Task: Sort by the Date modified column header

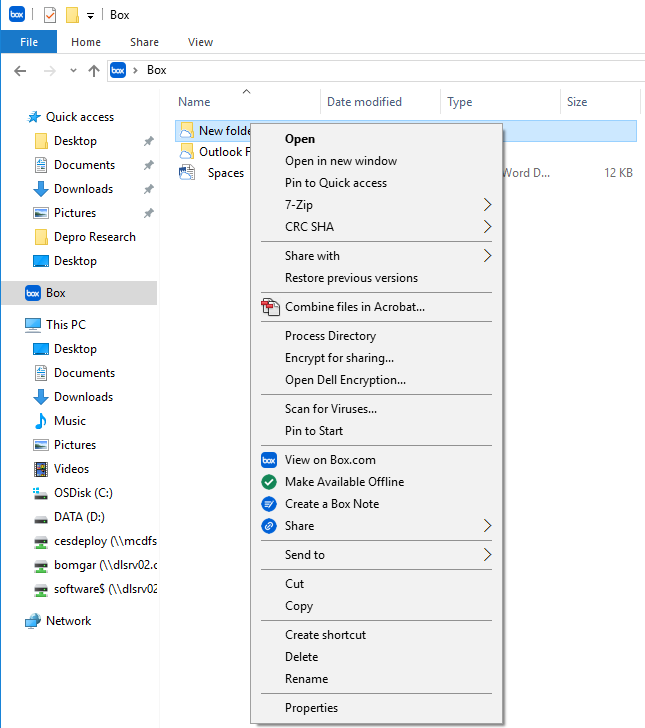Action: (x=364, y=102)
